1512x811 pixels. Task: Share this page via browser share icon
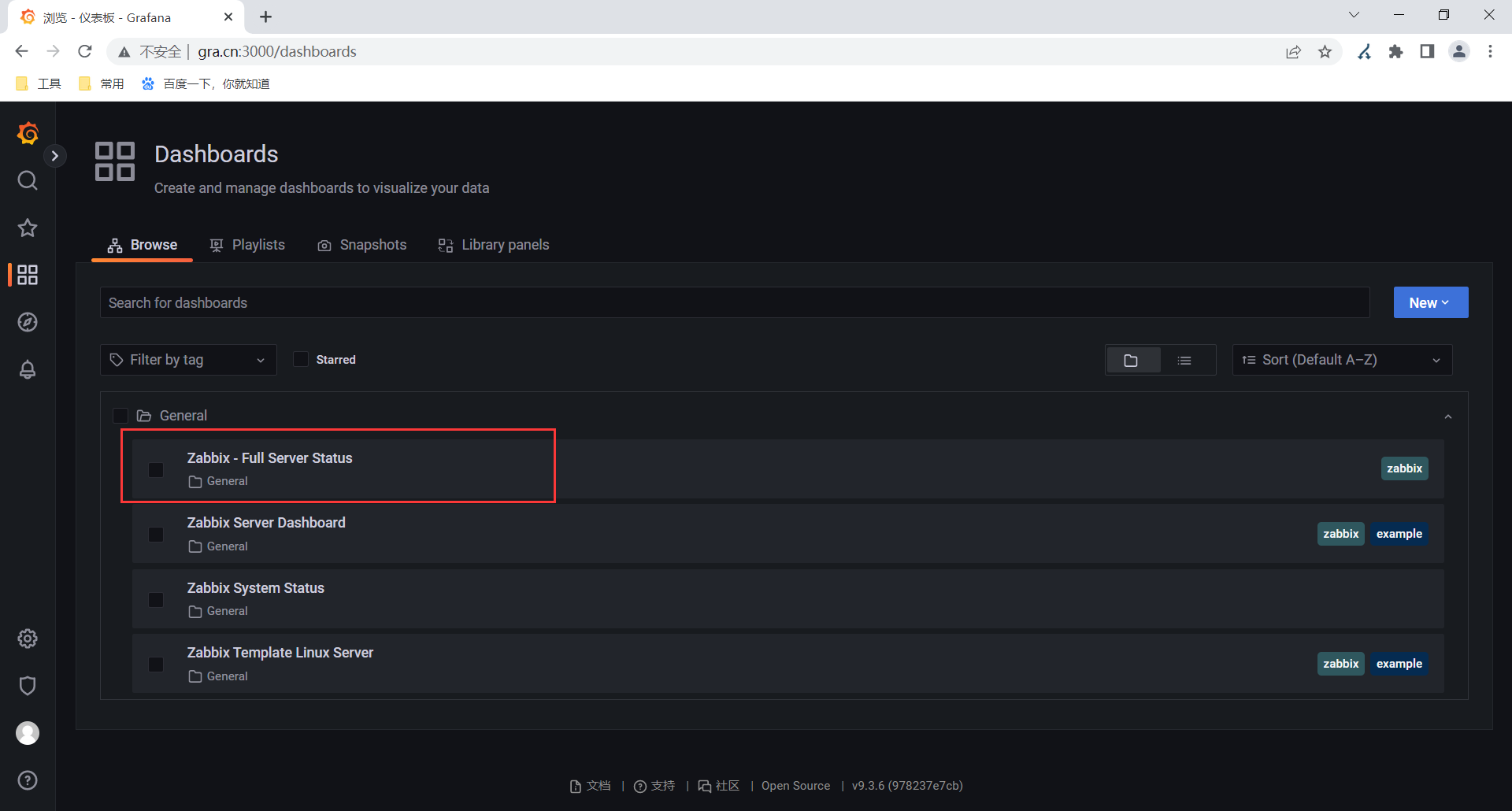coord(1293,52)
